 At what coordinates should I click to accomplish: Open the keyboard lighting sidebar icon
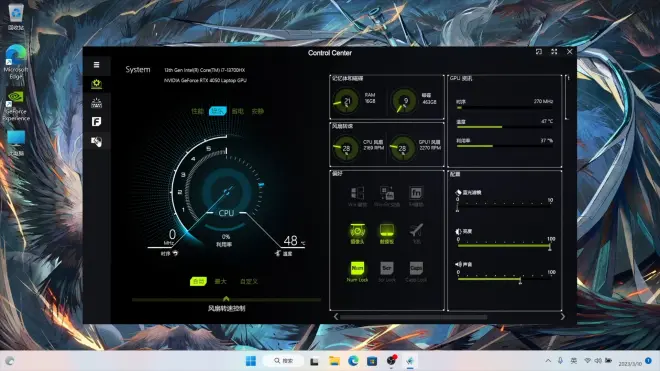[x=96, y=103]
